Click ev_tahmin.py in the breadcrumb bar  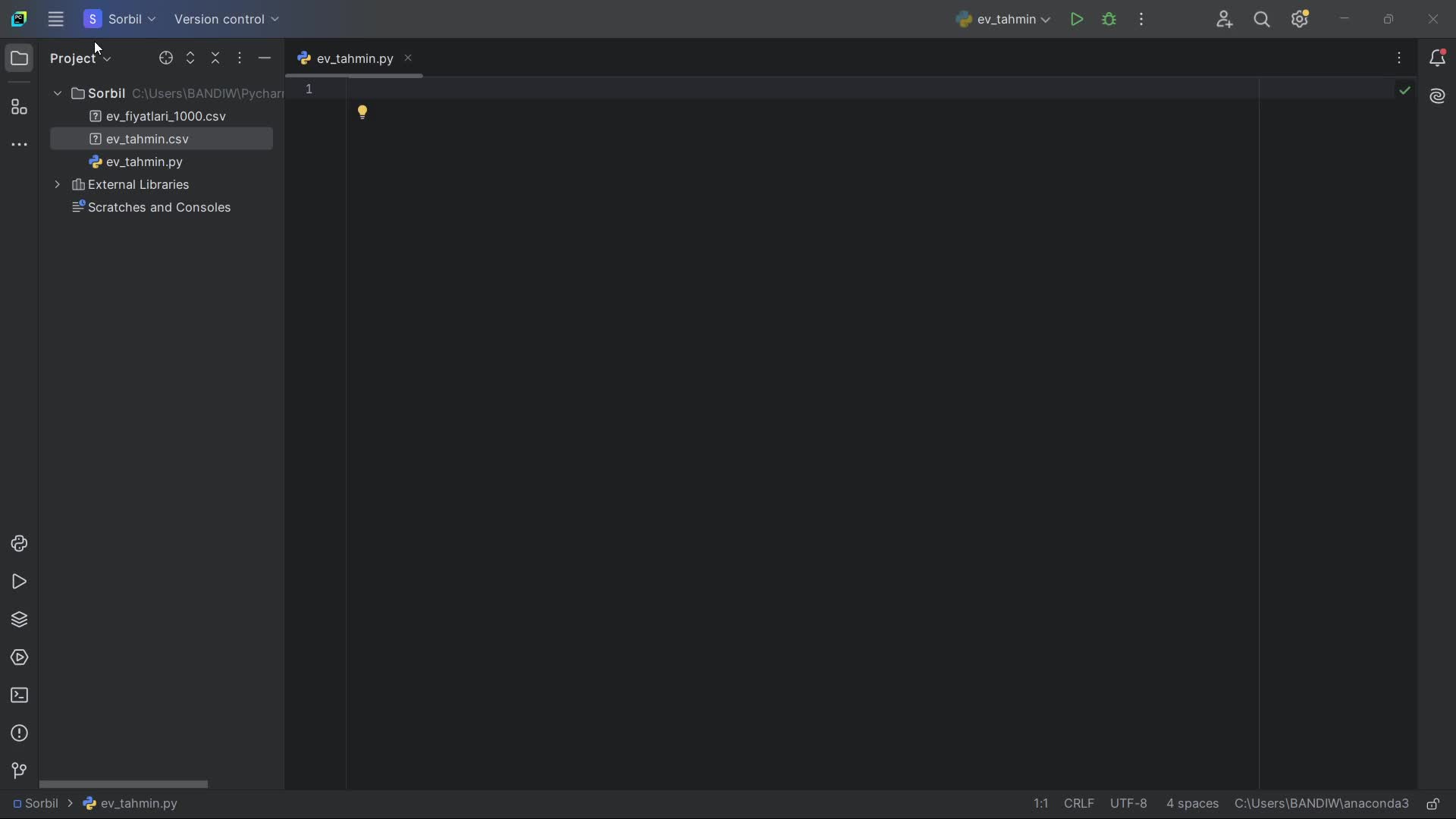pos(130,804)
